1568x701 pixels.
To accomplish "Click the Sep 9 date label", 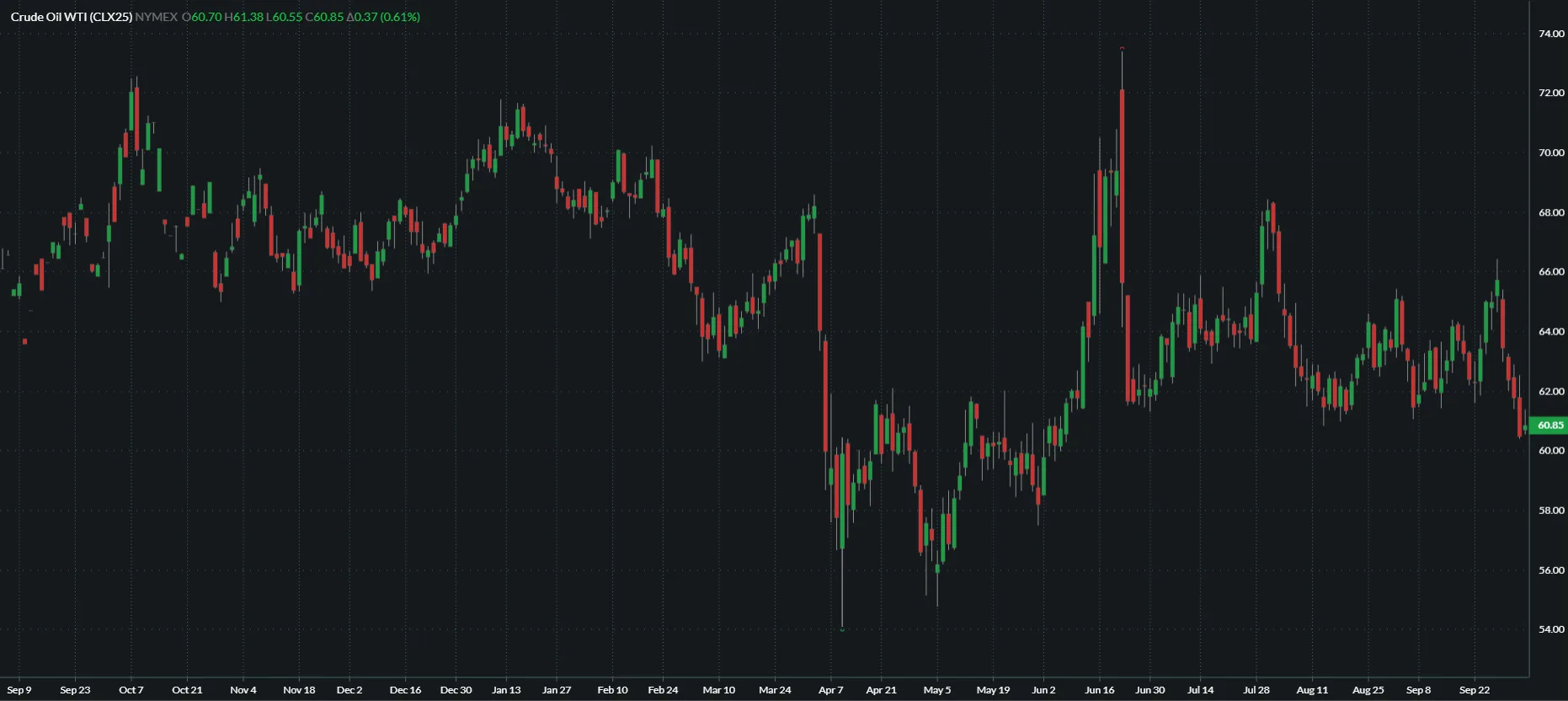I will 19,690.
